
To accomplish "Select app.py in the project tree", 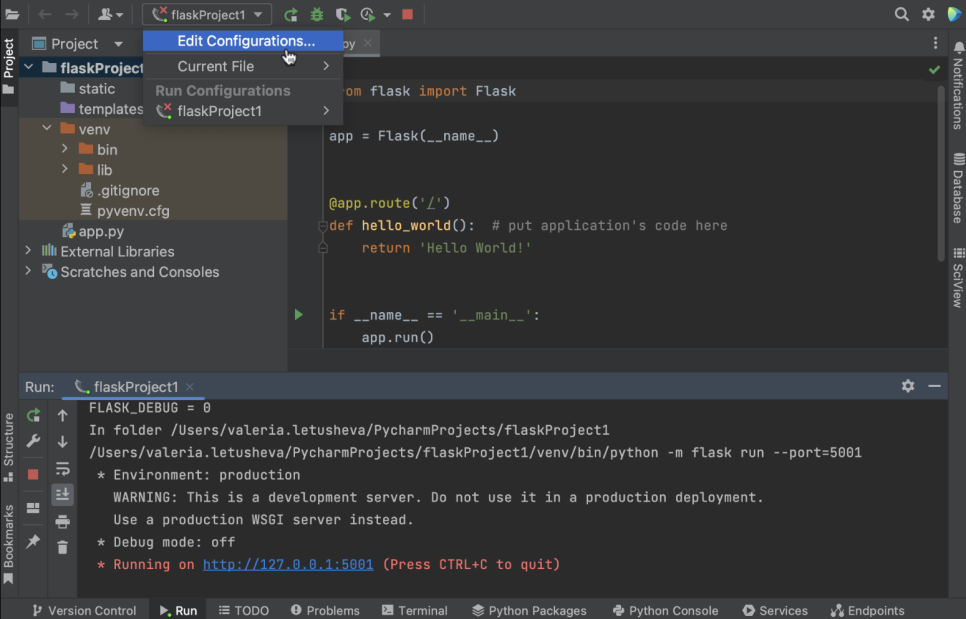I will 101,231.
